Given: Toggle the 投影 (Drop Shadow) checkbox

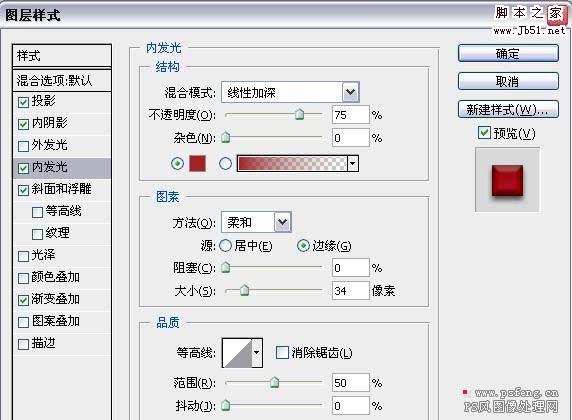Looking at the screenshot, I should [23, 102].
